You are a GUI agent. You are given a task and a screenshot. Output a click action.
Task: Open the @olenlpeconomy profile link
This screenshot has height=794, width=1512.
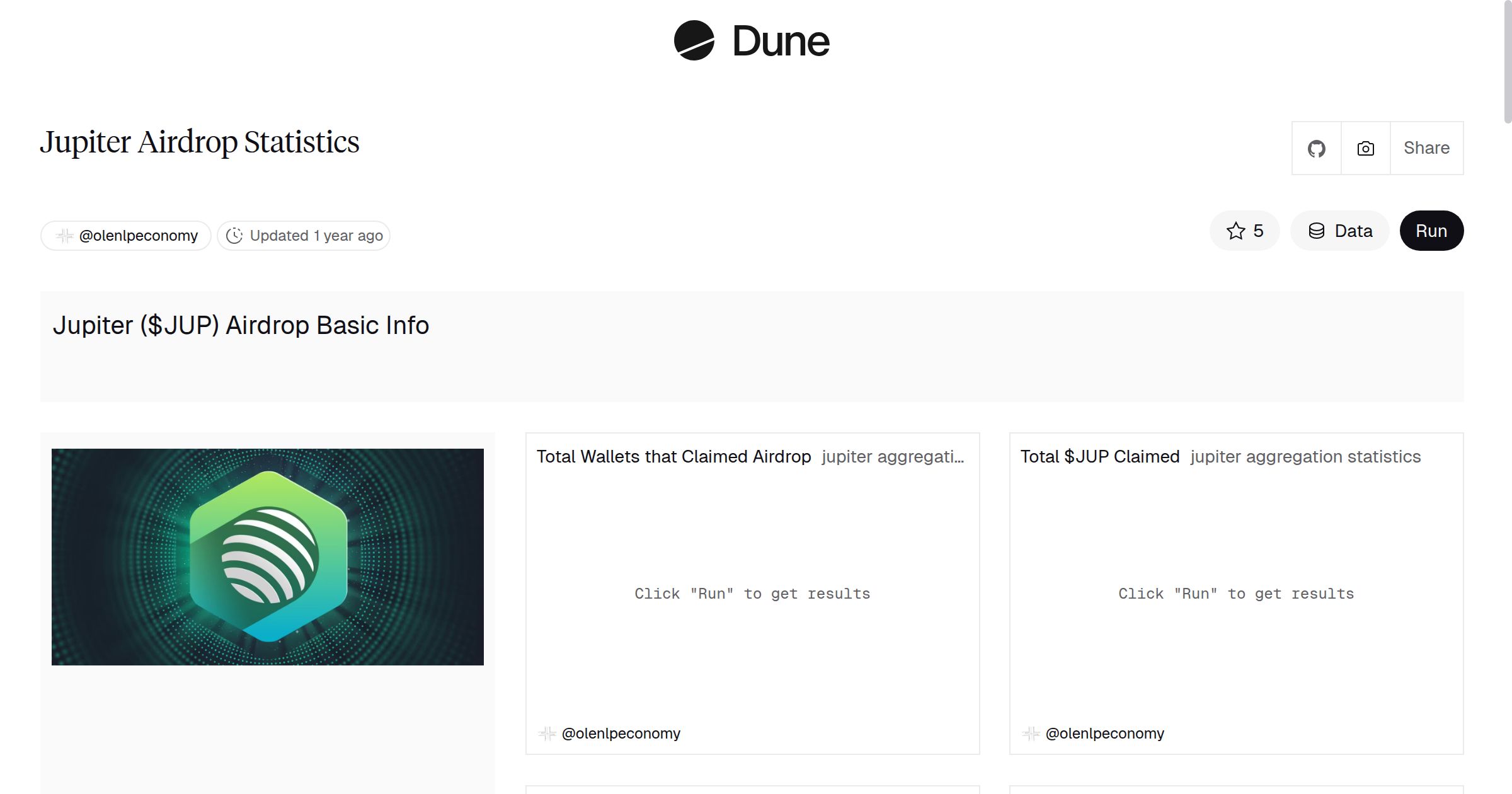coord(138,235)
